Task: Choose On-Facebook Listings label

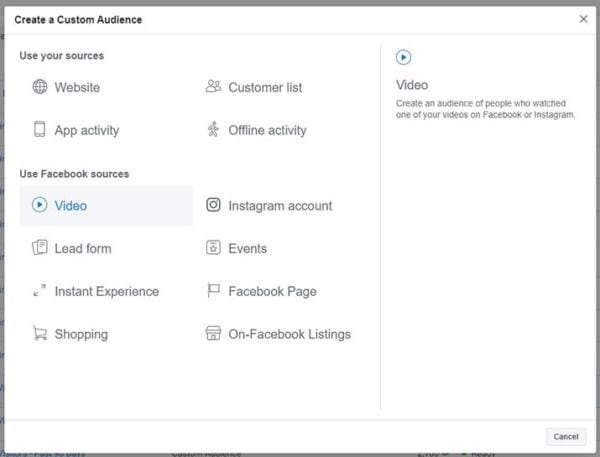Action: tap(290, 335)
